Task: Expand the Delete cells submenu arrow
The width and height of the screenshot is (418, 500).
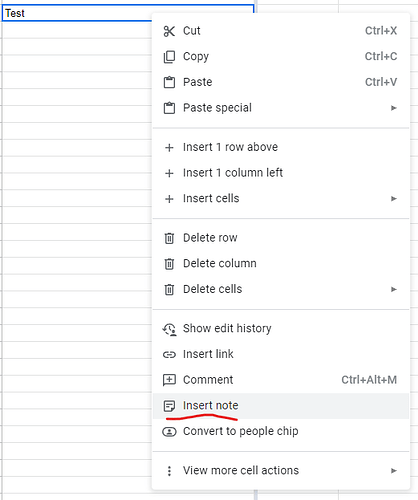Action: [x=394, y=289]
